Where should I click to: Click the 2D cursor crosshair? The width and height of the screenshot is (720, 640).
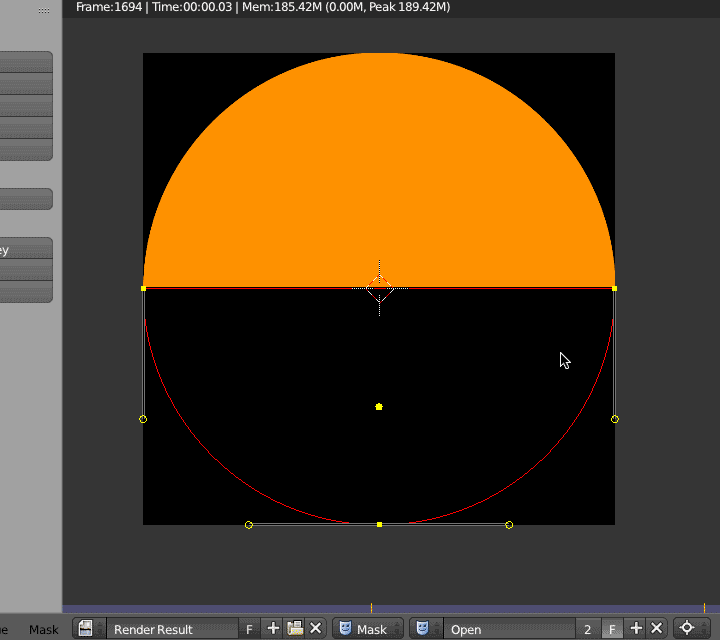380,288
